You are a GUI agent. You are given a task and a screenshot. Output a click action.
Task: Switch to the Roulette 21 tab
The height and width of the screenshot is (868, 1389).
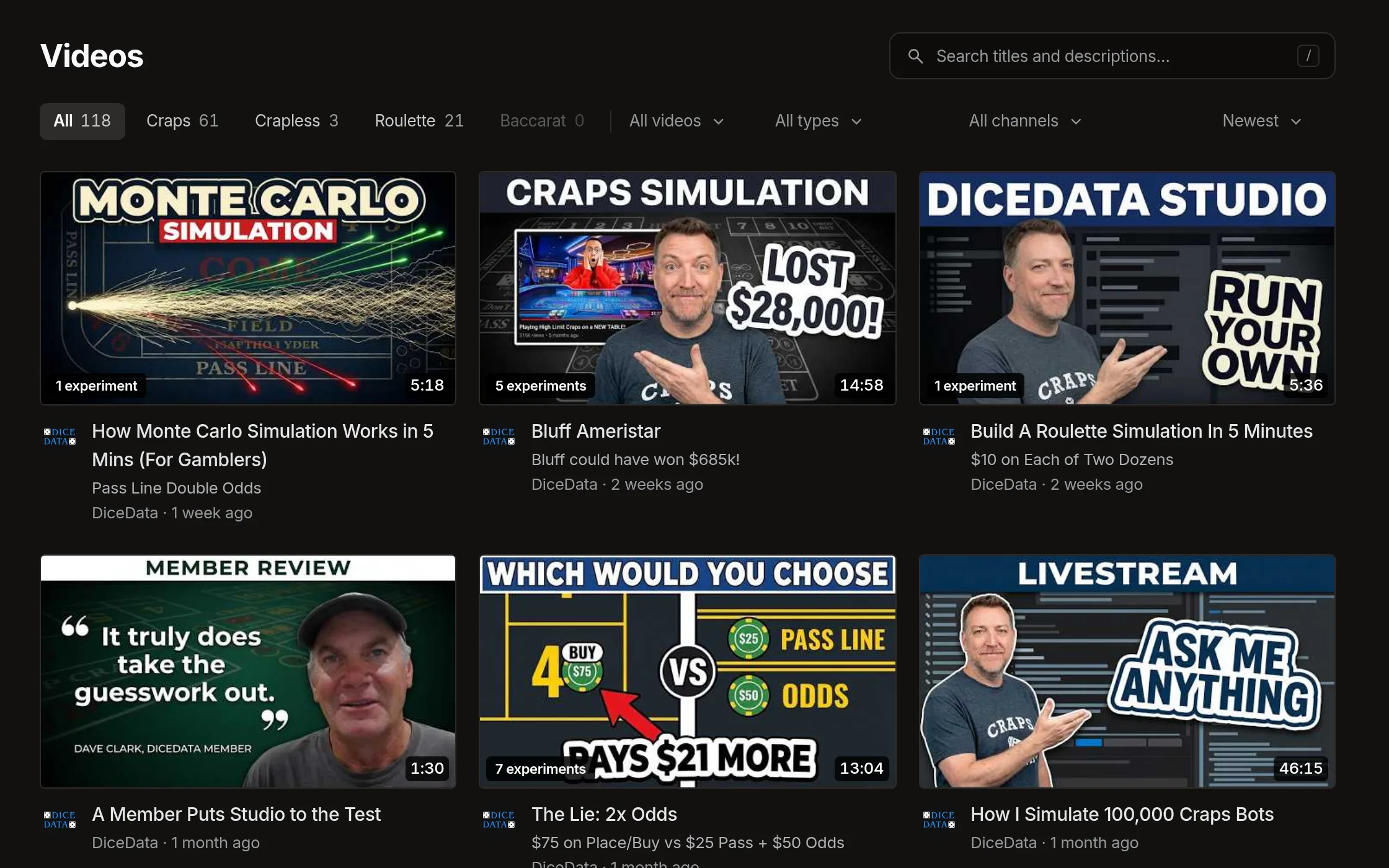pyautogui.click(x=419, y=121)
